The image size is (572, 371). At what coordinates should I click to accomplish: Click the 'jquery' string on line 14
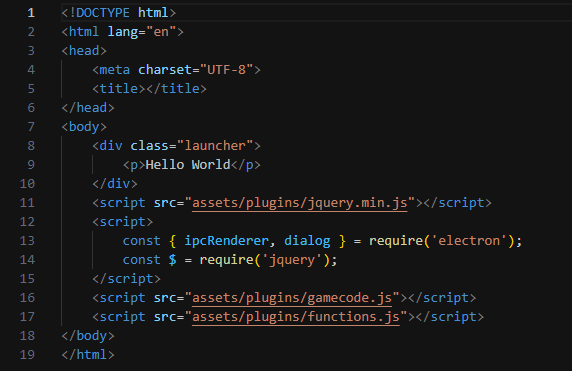292,260
